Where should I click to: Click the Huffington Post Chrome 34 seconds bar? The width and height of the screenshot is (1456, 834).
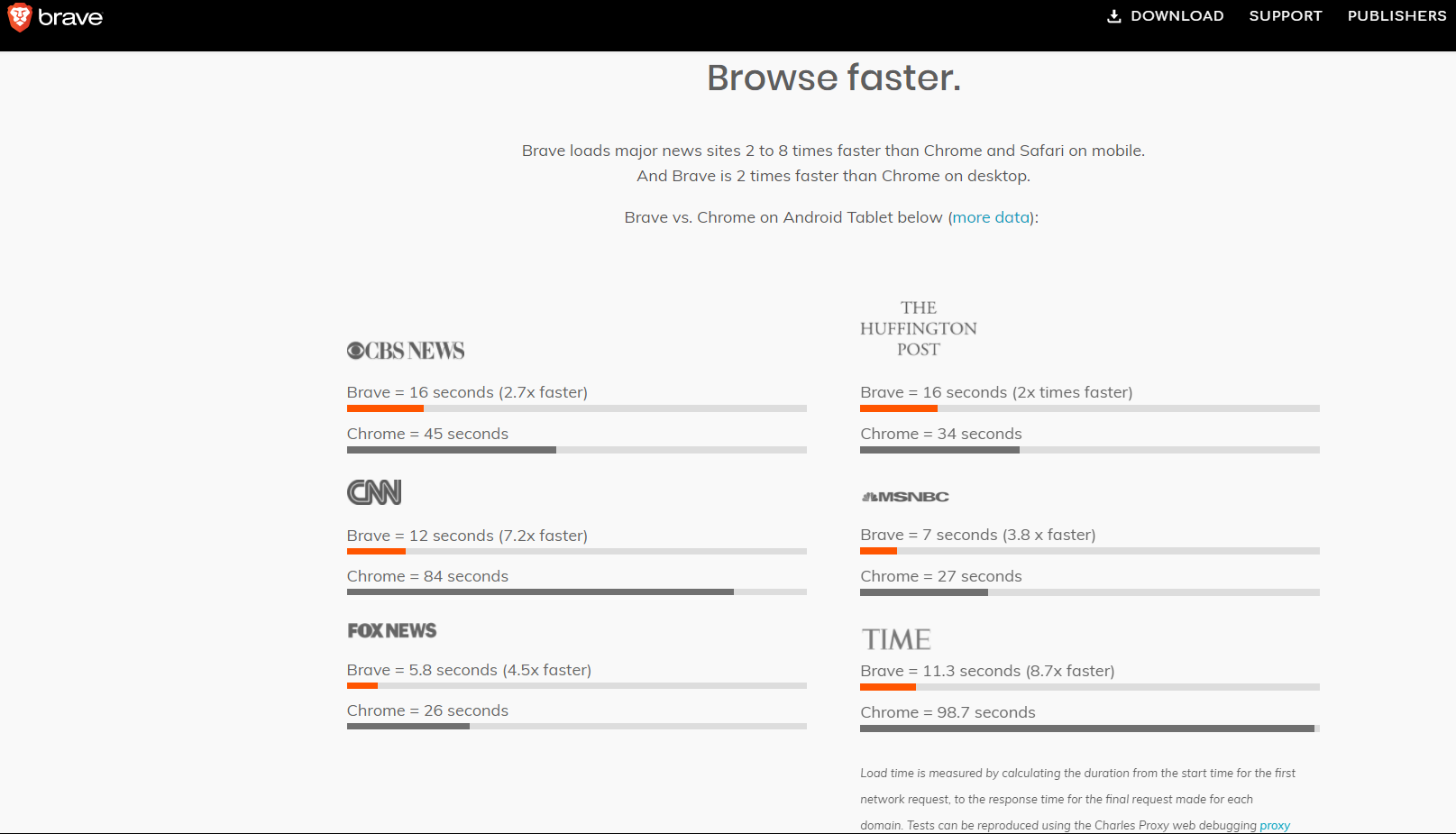[x=1090, y=450]
